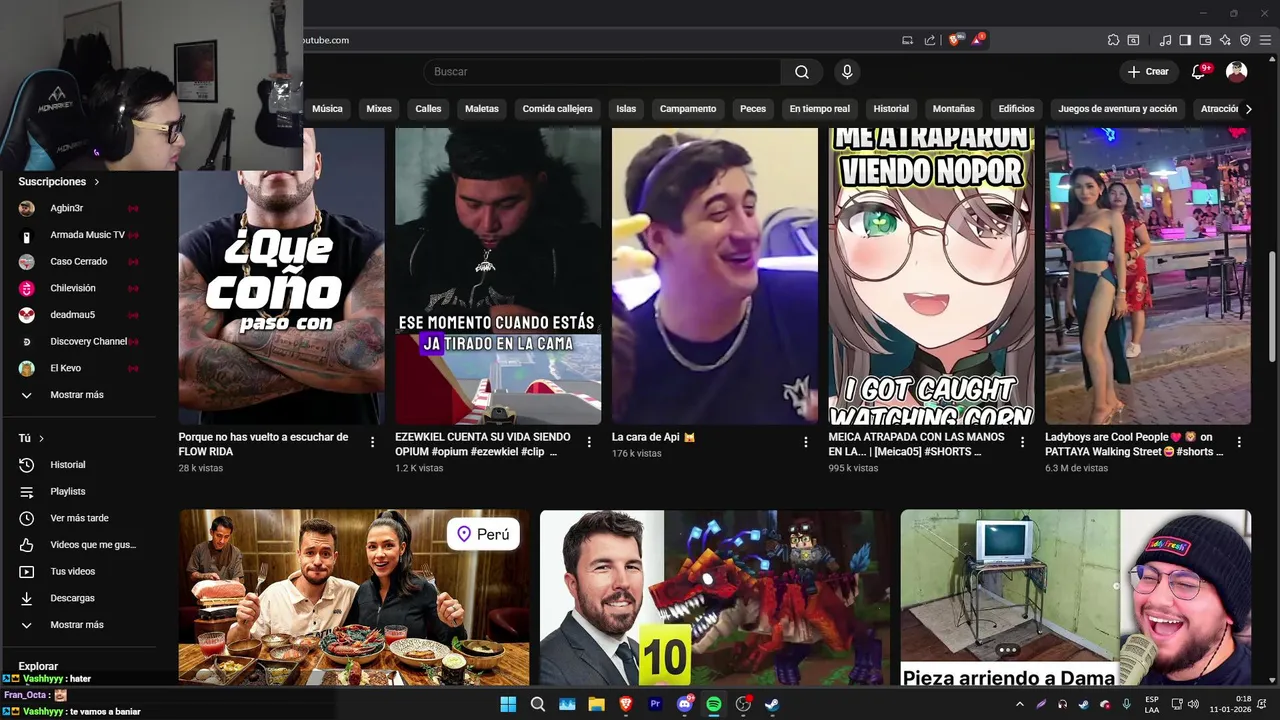Show hidden system tray icons
Screen dimensions: 1280x720
(x=1020, y=704)
